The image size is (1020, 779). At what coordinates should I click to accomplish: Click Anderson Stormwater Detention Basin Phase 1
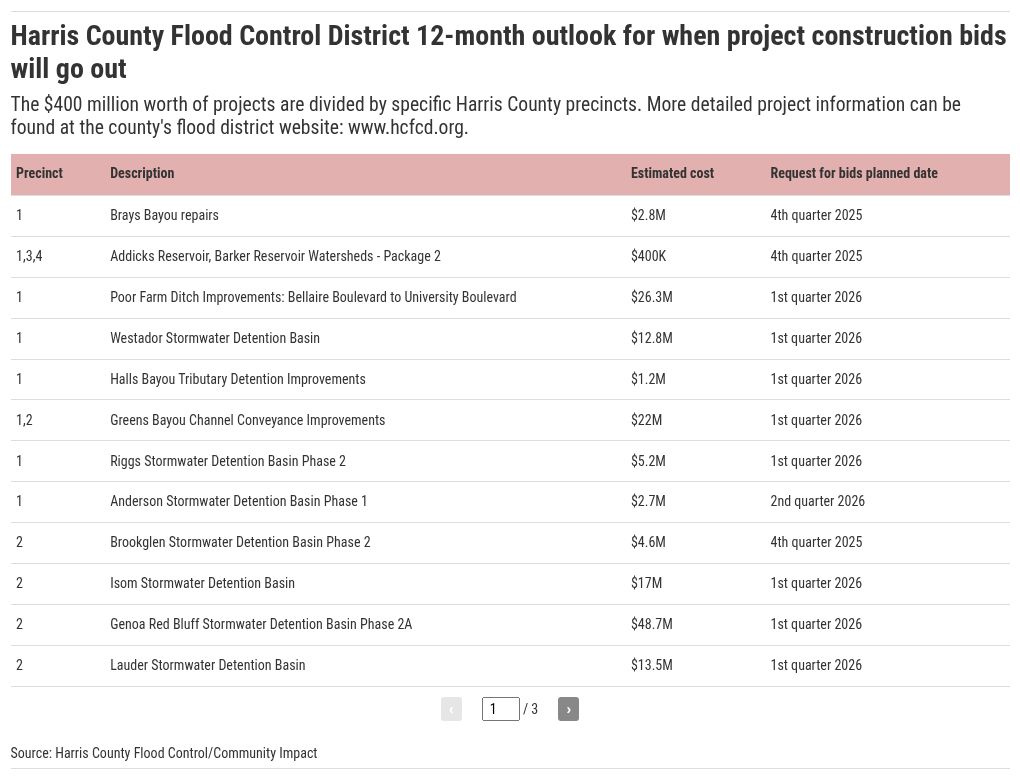click(x=238, y=501)
